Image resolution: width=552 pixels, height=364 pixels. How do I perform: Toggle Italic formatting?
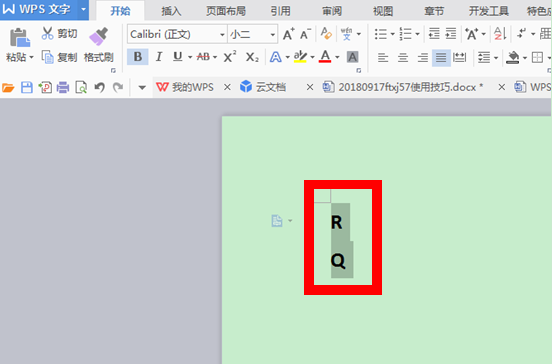[x=158, y=57]
